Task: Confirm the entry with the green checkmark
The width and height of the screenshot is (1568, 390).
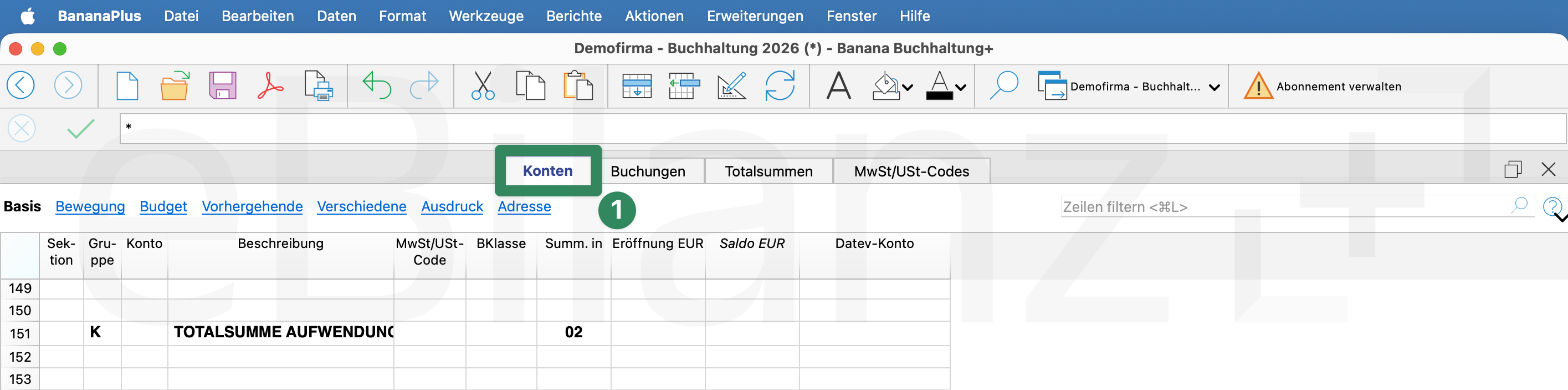Action: [80, 129]
